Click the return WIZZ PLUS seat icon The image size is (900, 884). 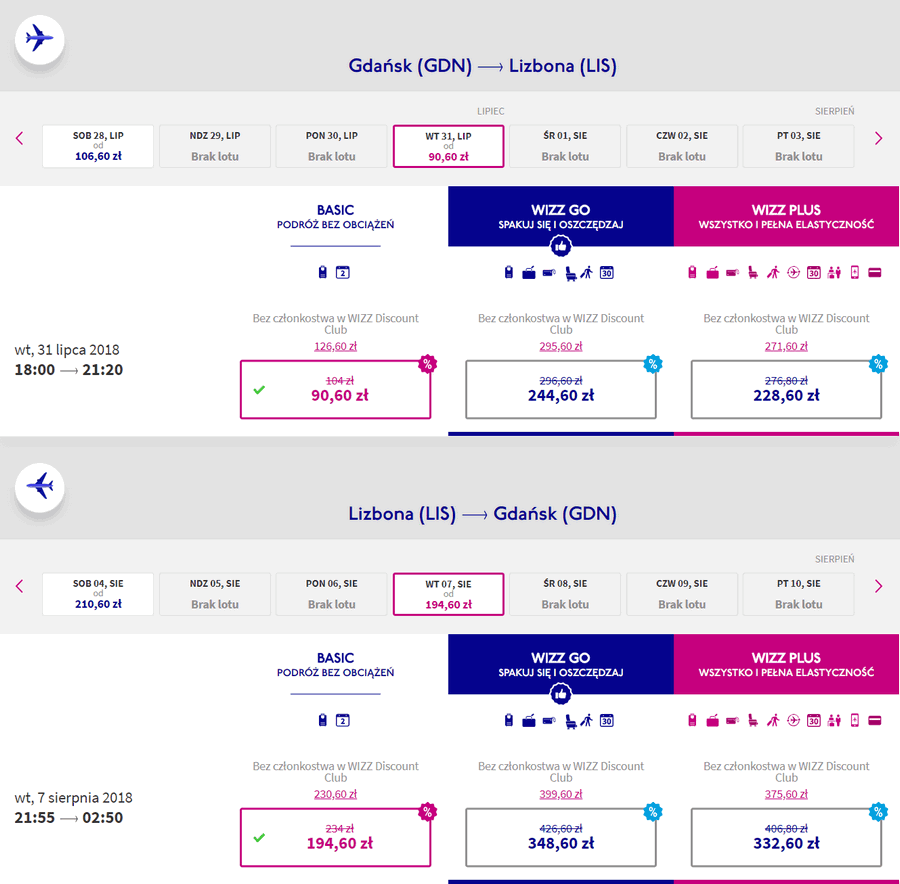pyautogui.click(x=752, y=720)
